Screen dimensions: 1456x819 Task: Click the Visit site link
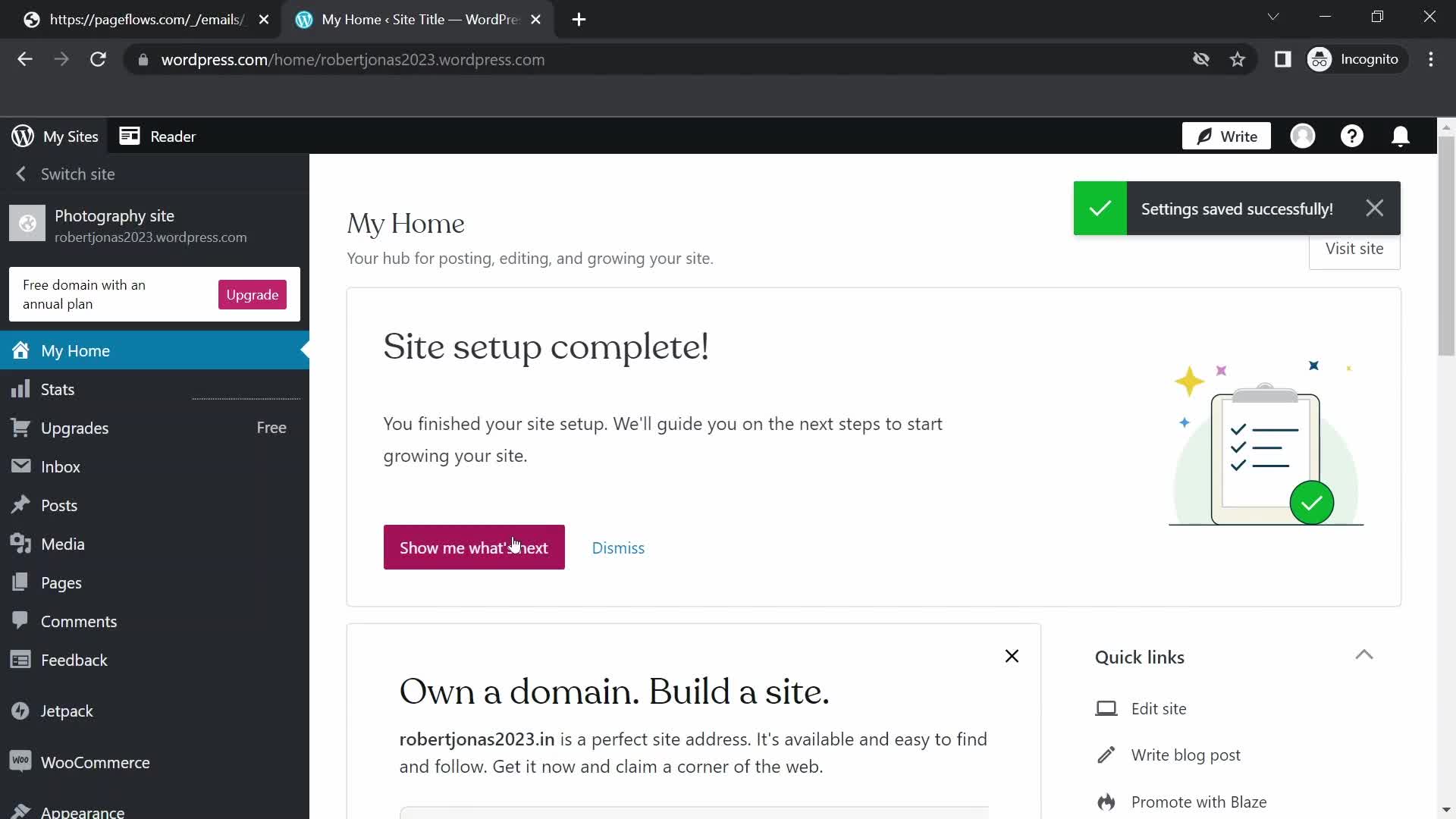pos(1354,248)
